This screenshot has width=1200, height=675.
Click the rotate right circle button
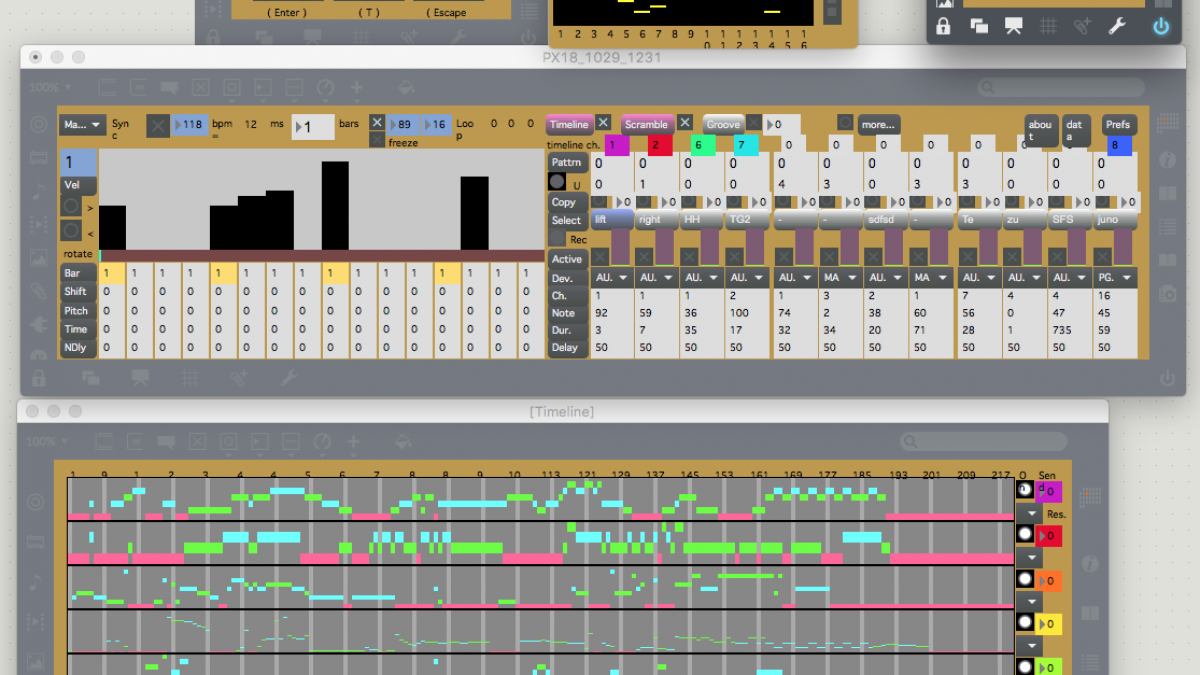coord(71,206)
